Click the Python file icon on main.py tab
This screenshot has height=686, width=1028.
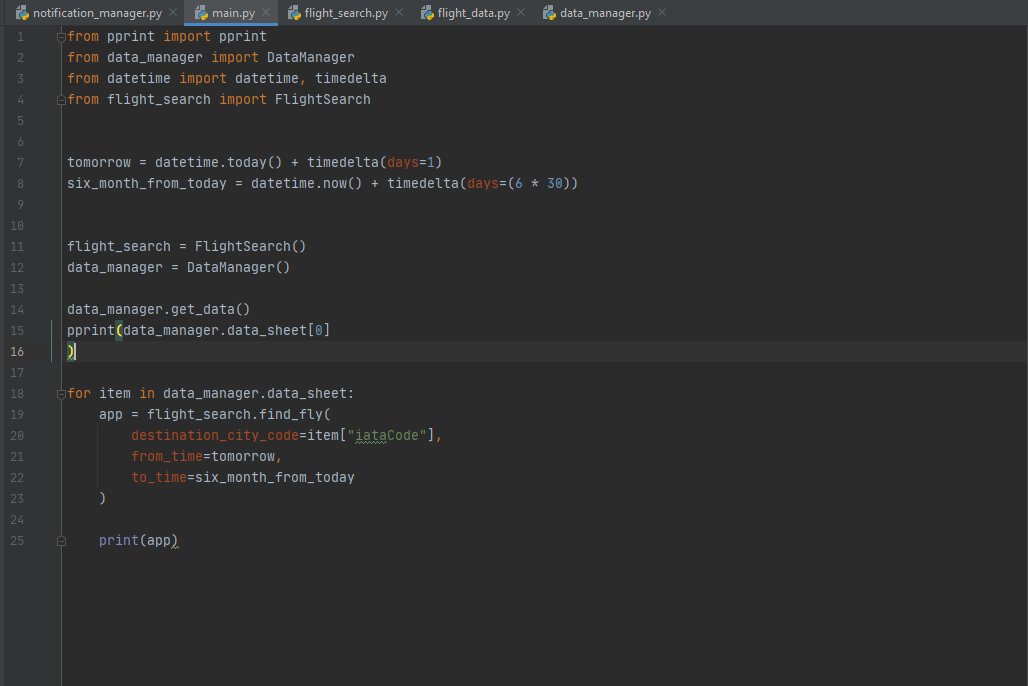tap(201, 13)
